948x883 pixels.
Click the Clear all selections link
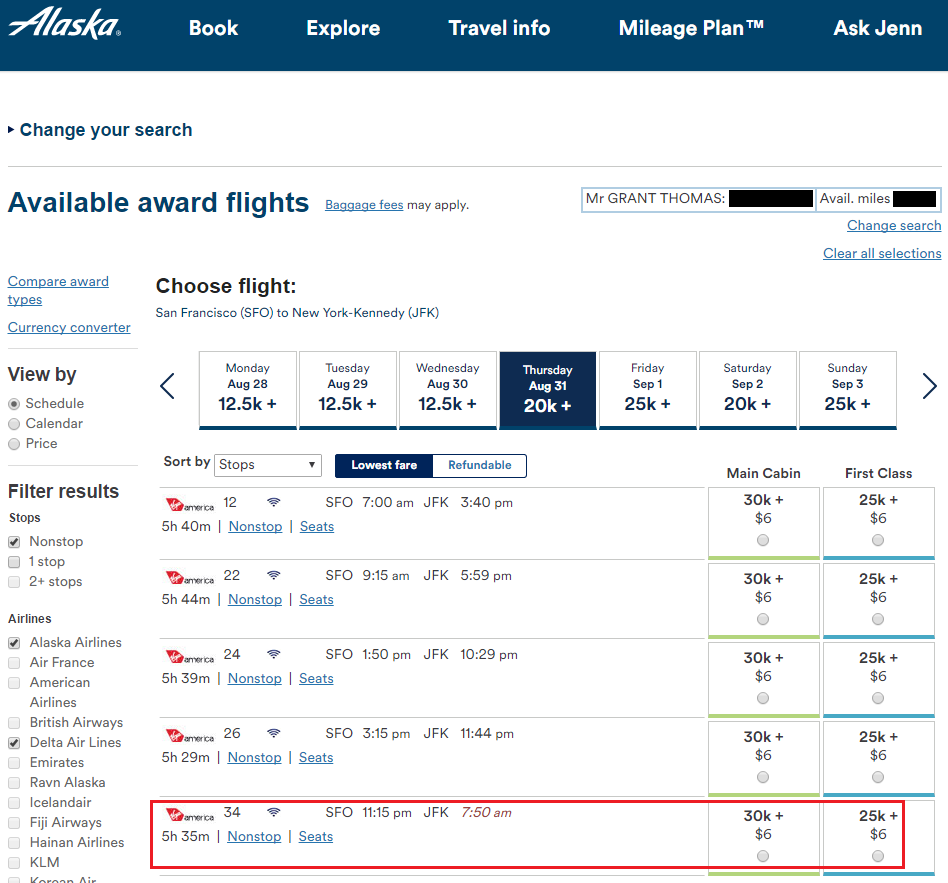[x=882, y=254]
